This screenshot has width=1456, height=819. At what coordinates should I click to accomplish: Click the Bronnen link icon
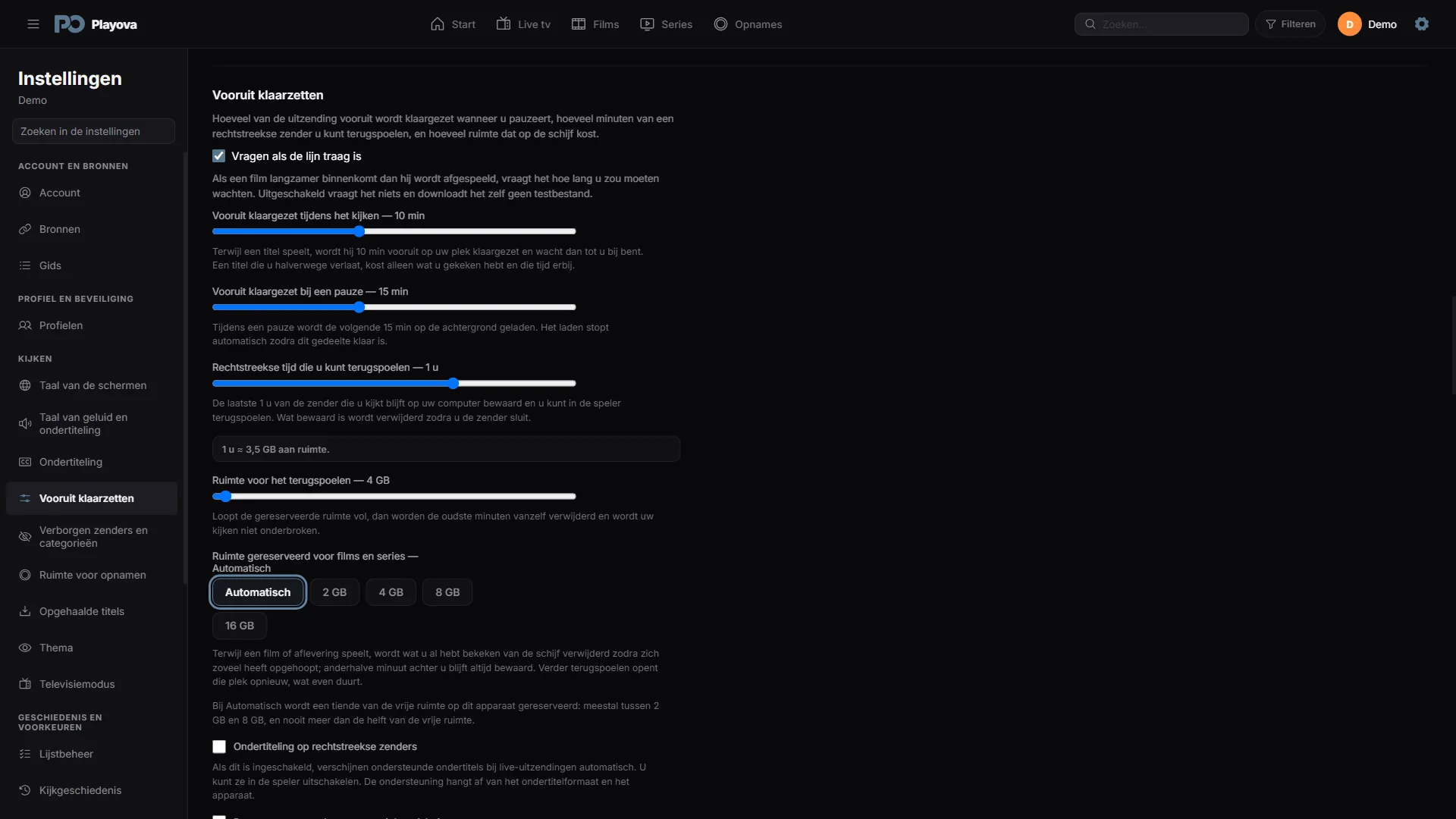coord(25,229)
